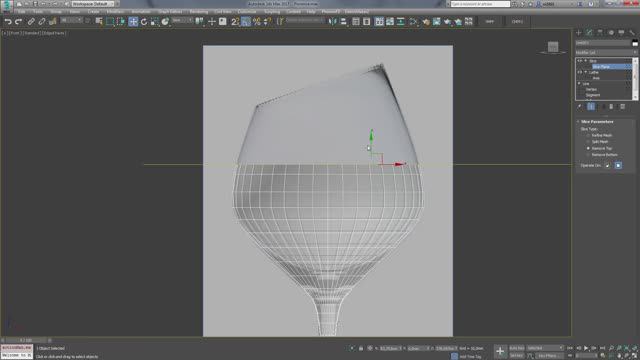Screen dimensions: 640x360
Task: Open the Create command panel tab
Action: [578, 32]
